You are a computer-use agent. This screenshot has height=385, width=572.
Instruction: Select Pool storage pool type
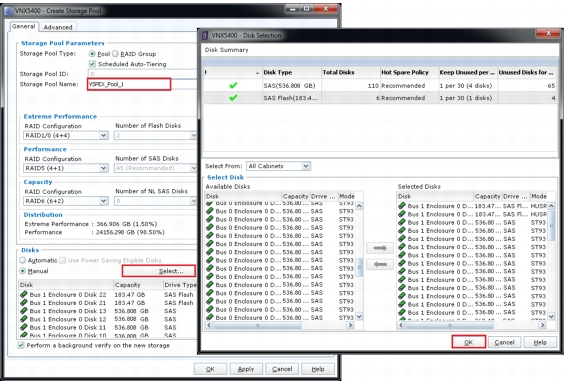click(92, 54)
